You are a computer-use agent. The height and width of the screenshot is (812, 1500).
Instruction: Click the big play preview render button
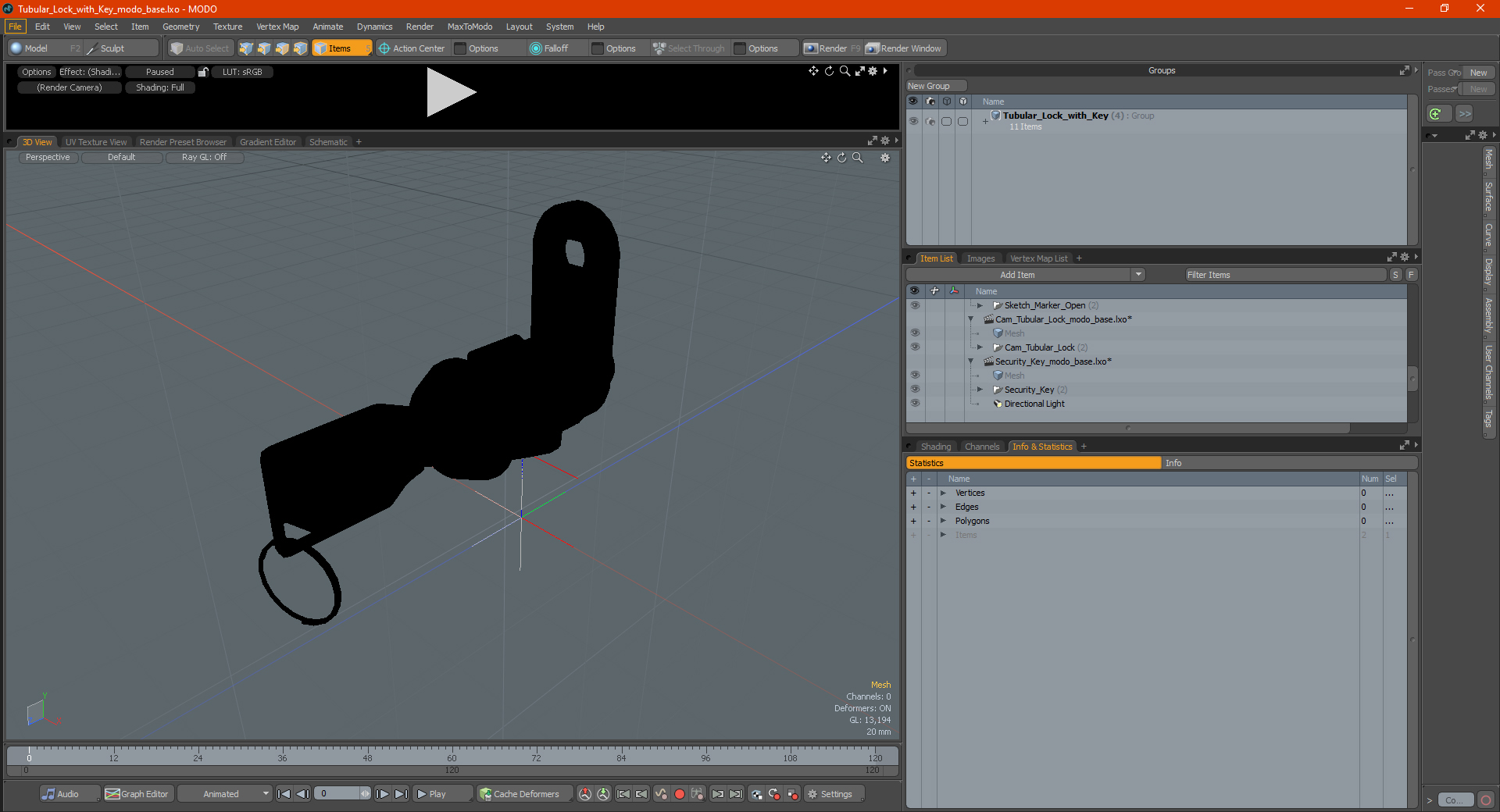coord(451,92)
